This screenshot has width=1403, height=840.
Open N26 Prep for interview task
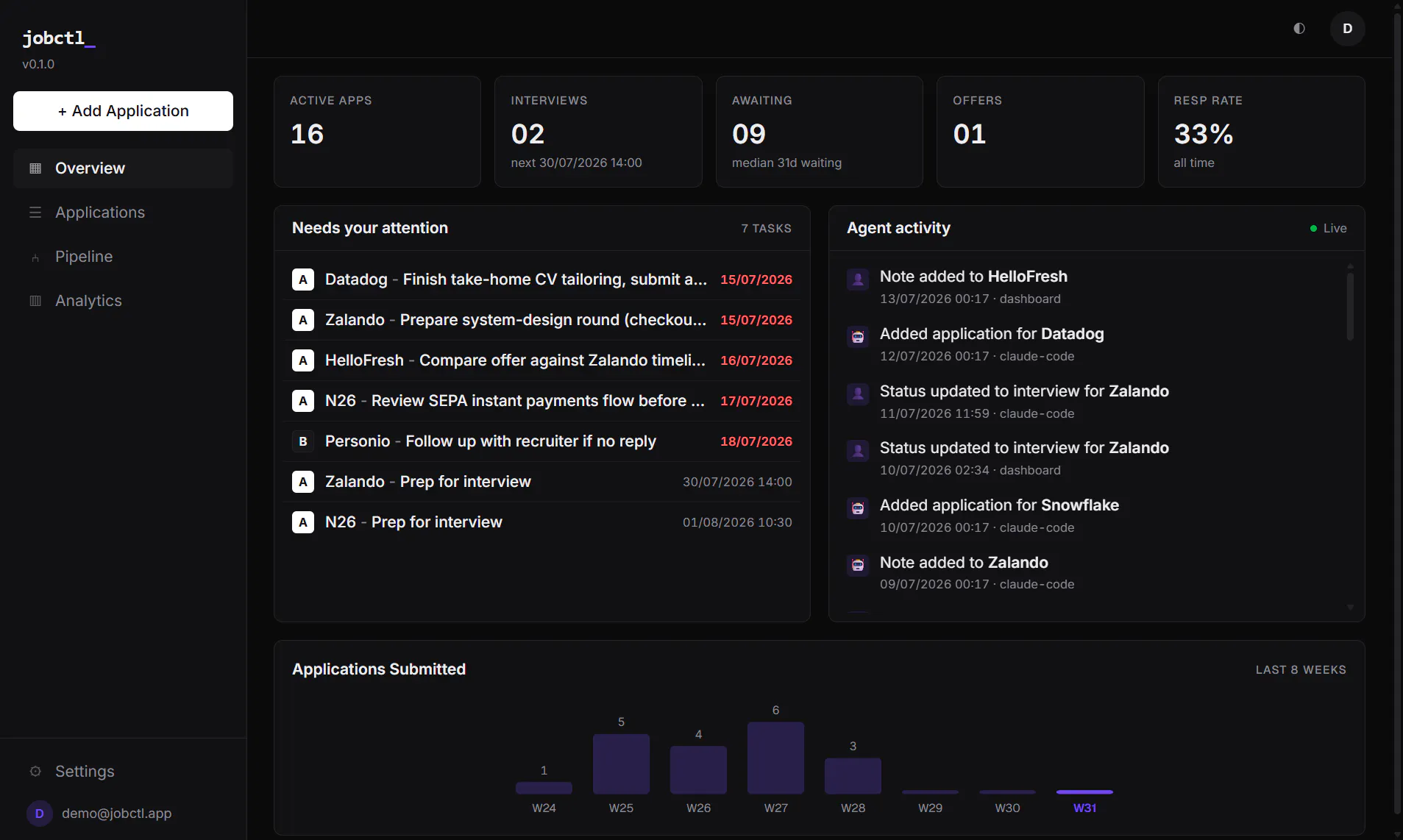542,522
